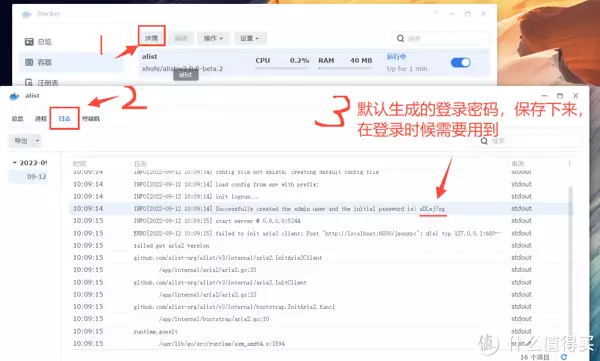Open the 操作 dropdown in Docker toolbar

(x=213, y=38)
